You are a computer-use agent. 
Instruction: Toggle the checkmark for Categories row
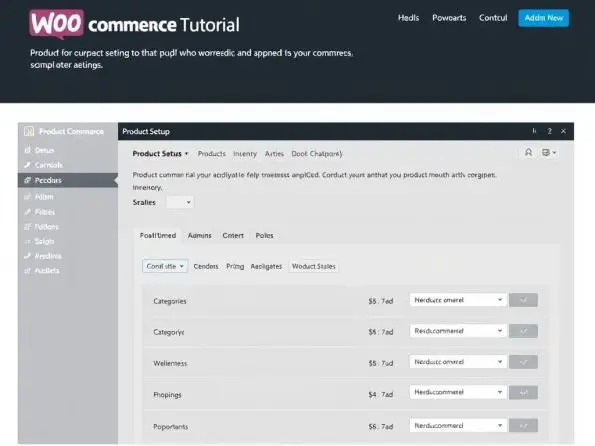(523, 300)
